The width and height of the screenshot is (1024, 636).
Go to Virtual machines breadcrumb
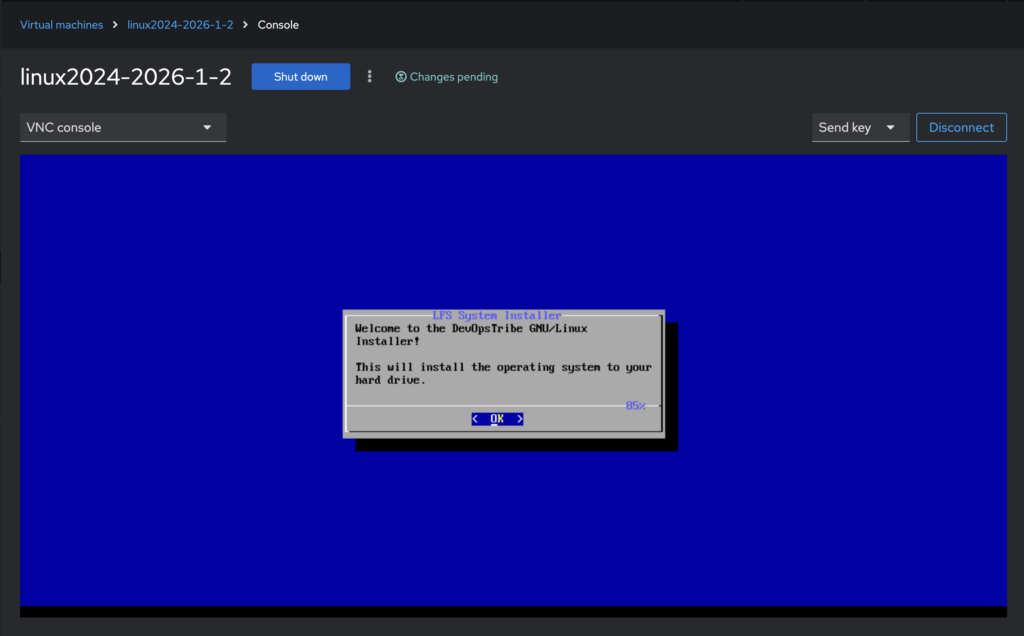(x=61, y=25)
